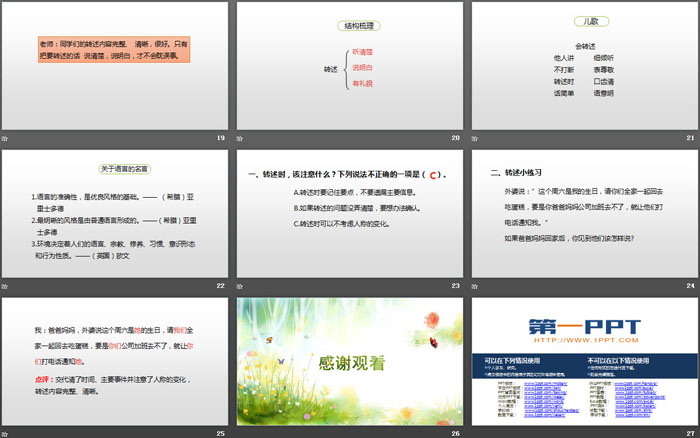Image resolution: width=700 pixels, height=438 pixels.
Task: Click the red 听清楚 item on slide 20
Action: click(x=364, y=50)
